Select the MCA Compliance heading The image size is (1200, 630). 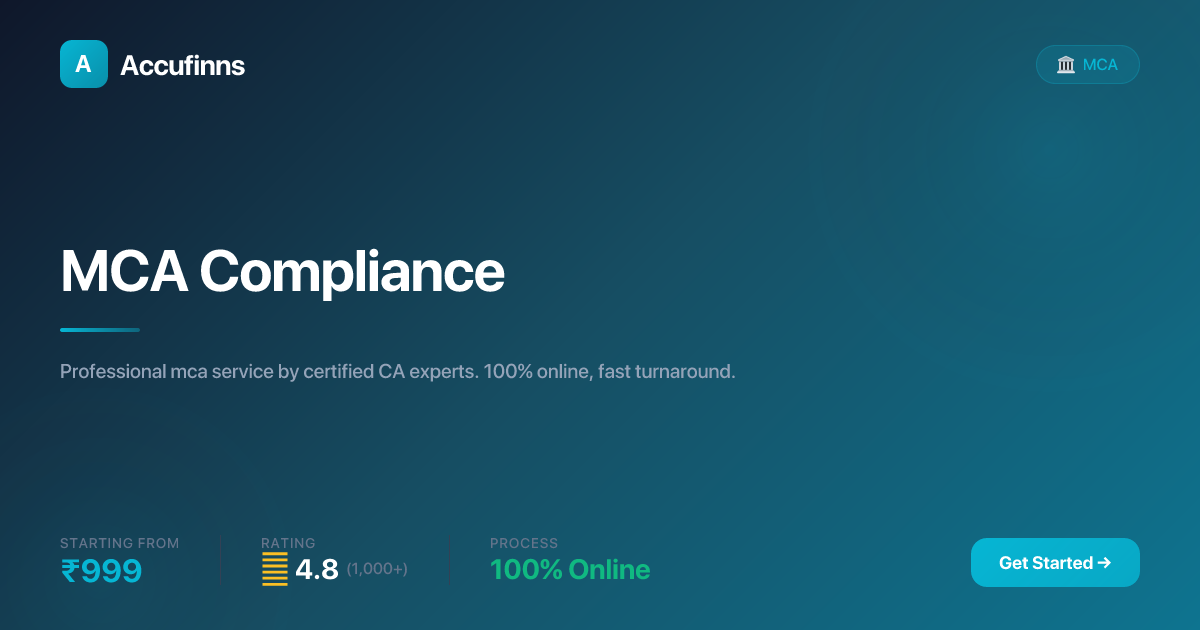tap(282, 271)
